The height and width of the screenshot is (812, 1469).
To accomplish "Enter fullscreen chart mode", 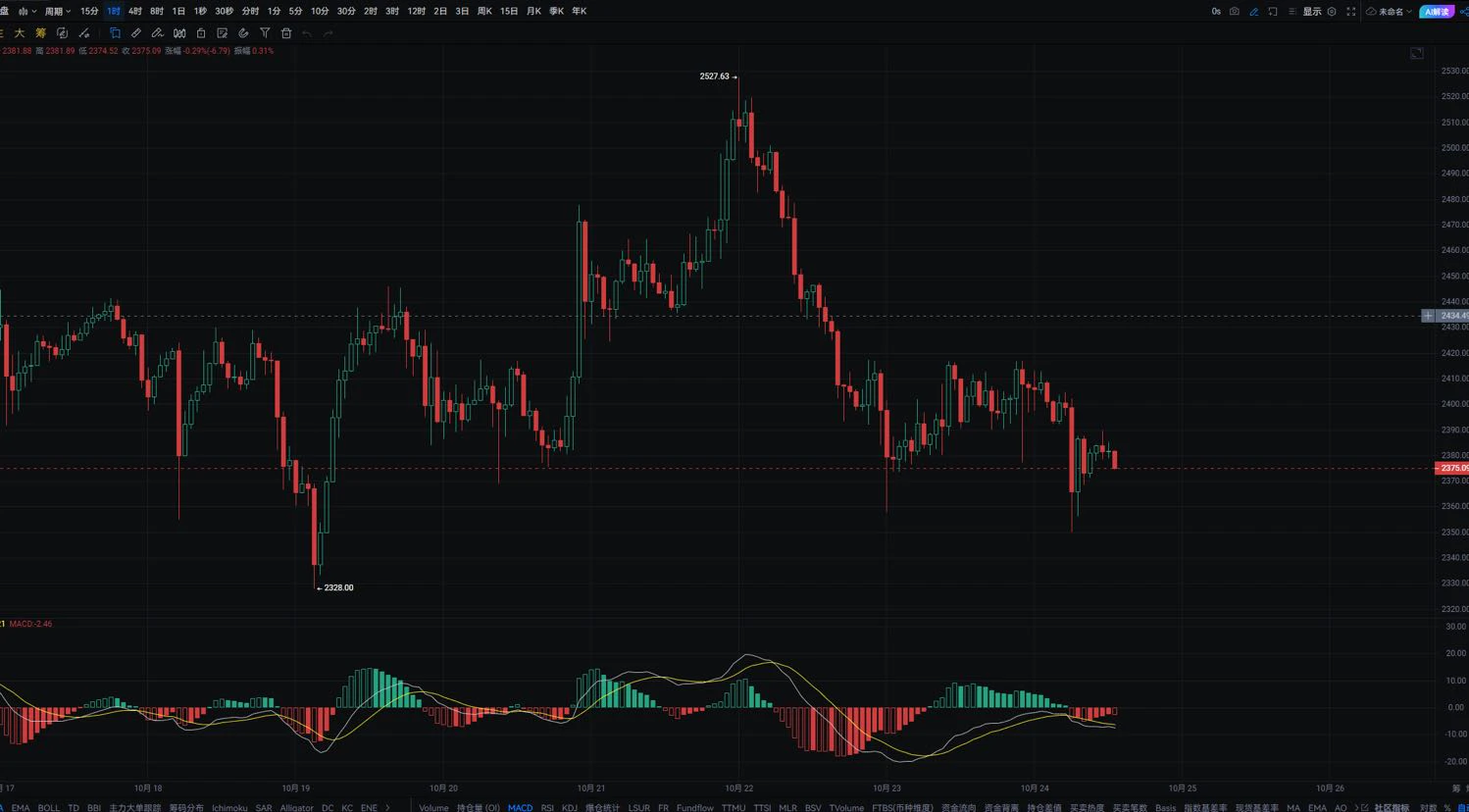I will [1350, 12].
